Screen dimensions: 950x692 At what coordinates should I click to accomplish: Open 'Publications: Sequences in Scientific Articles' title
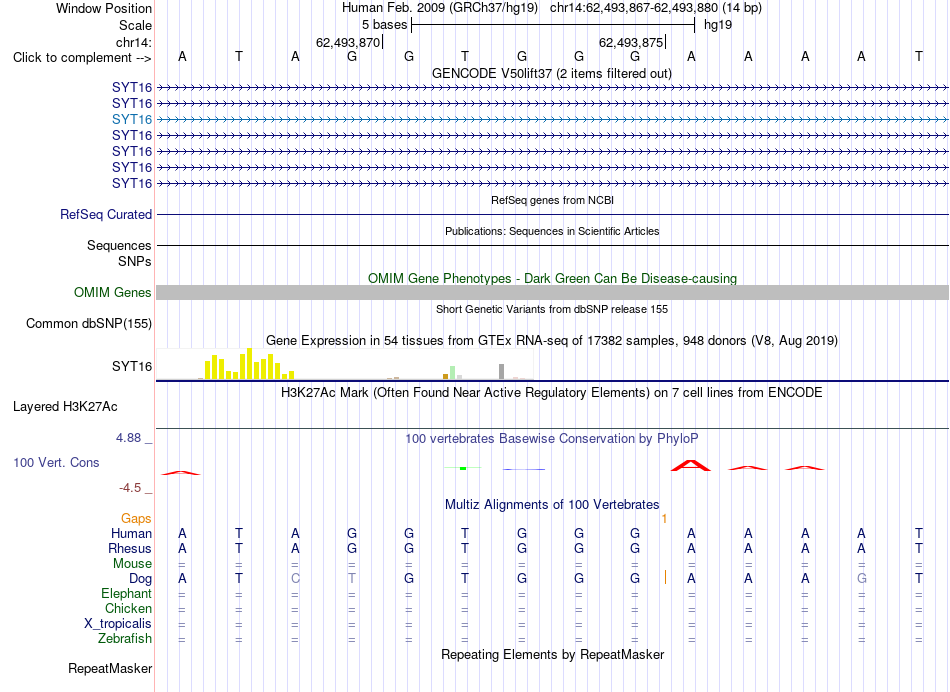[x=552, y=231]
